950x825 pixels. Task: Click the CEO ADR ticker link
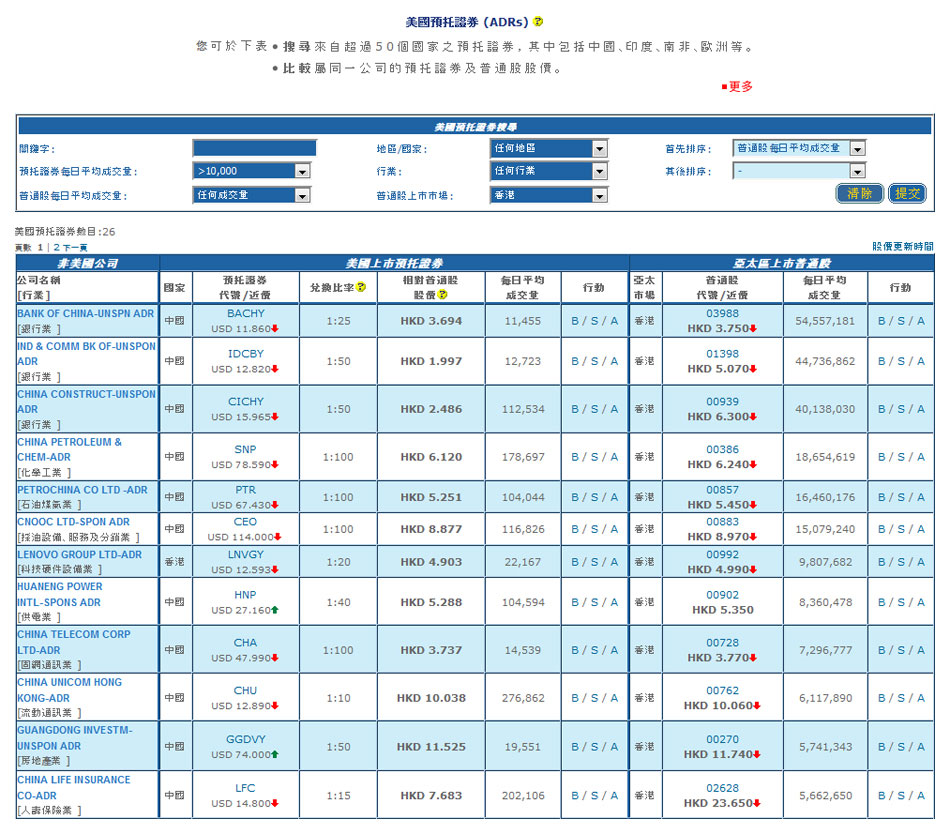245,522
